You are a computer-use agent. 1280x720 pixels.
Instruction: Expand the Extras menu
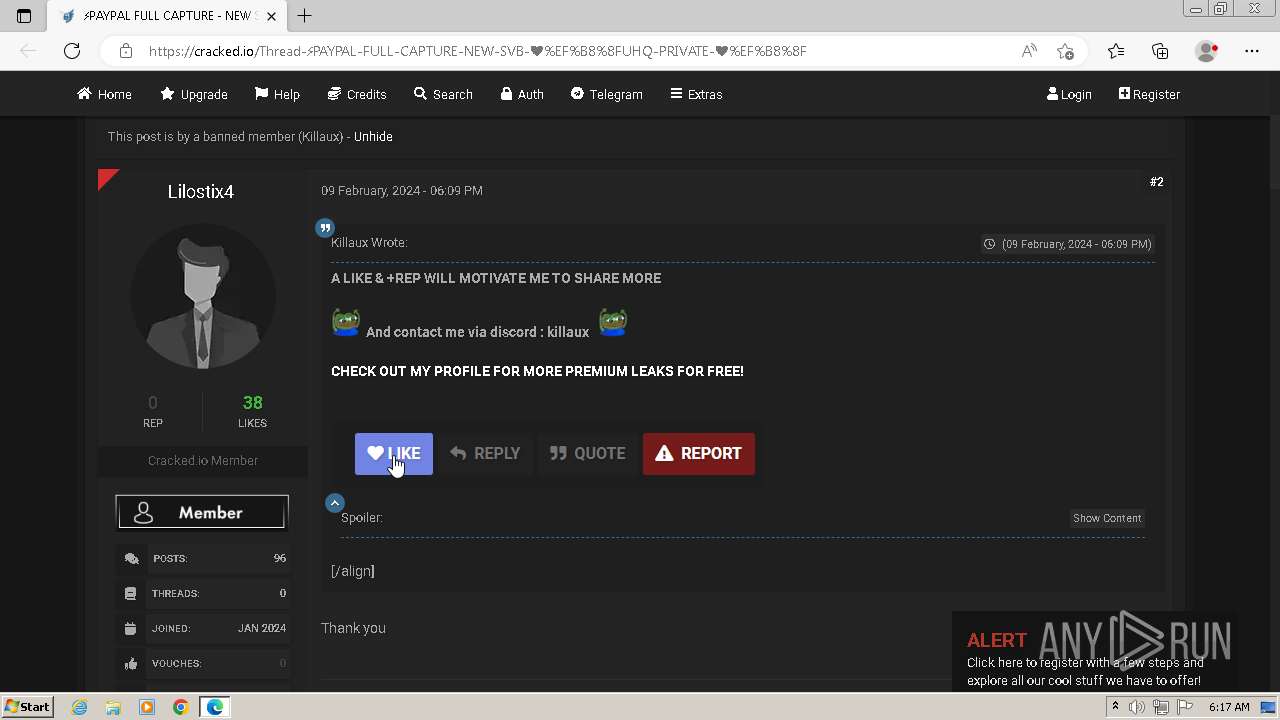tap(696, 94)
